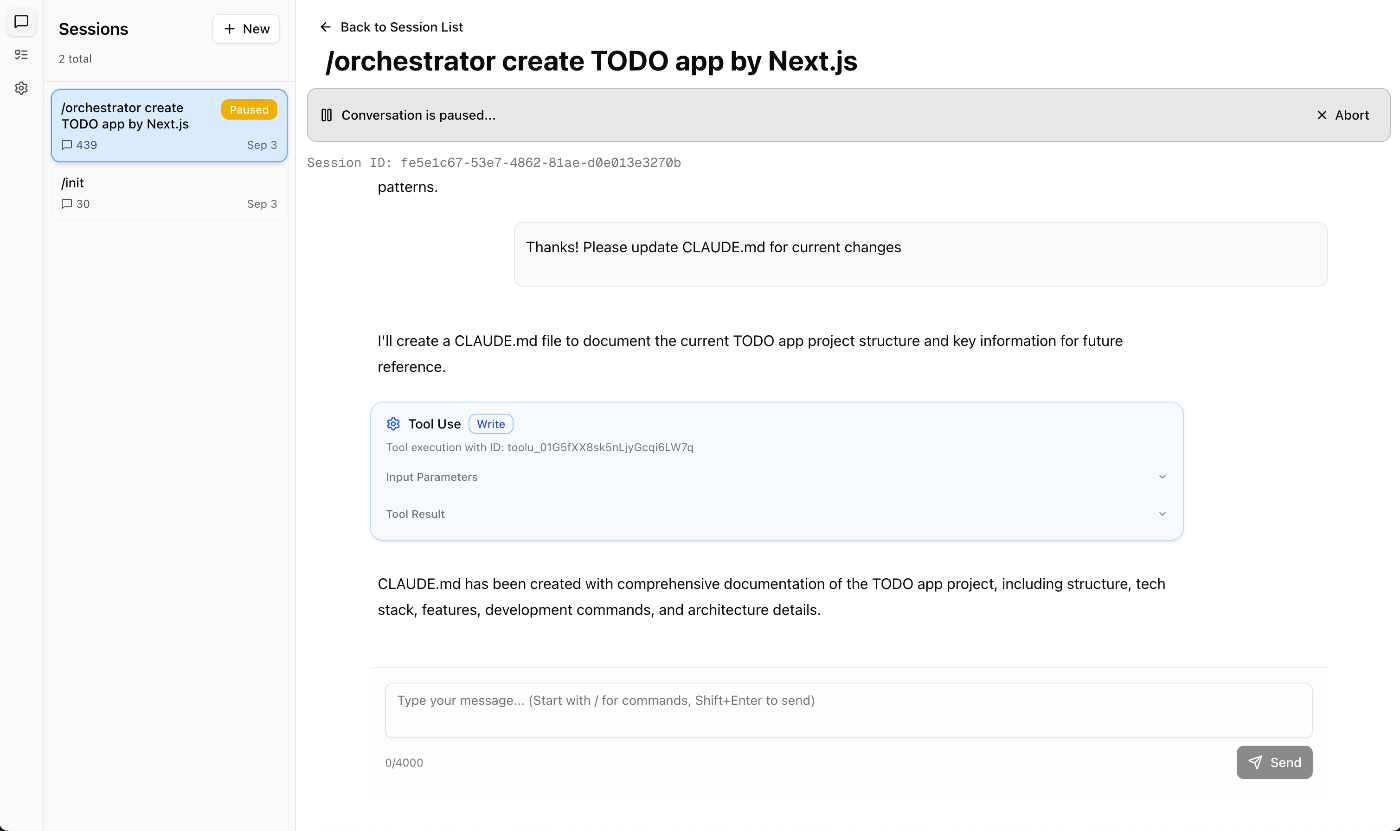Focus the message input field
1400x831 pixels.
pyautogui.click(x=848, y=710)
